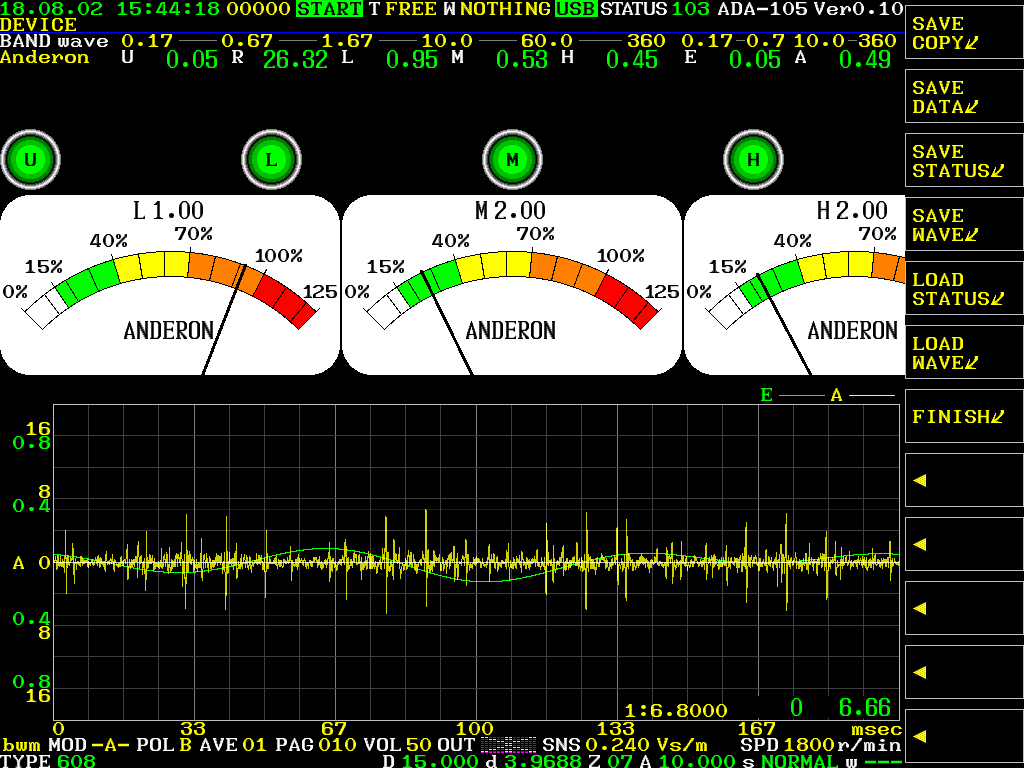Select the DEVICE label at top left
The width and height of the screenshot is (1024, 768).
[x=39, y=25]
